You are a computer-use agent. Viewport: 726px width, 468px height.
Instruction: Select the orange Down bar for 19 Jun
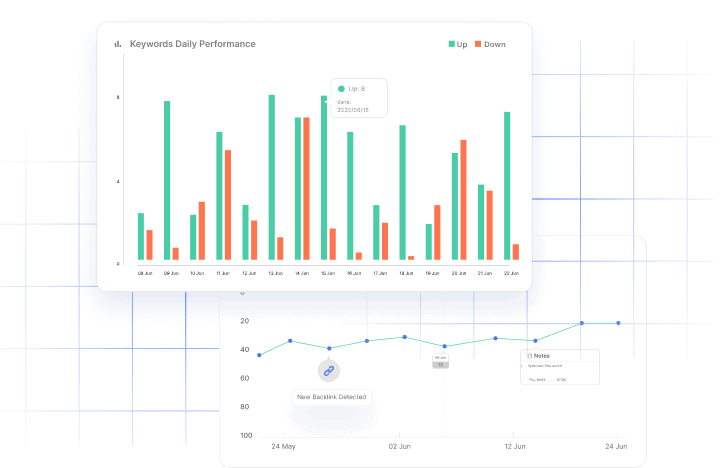(x=437, y=232)
